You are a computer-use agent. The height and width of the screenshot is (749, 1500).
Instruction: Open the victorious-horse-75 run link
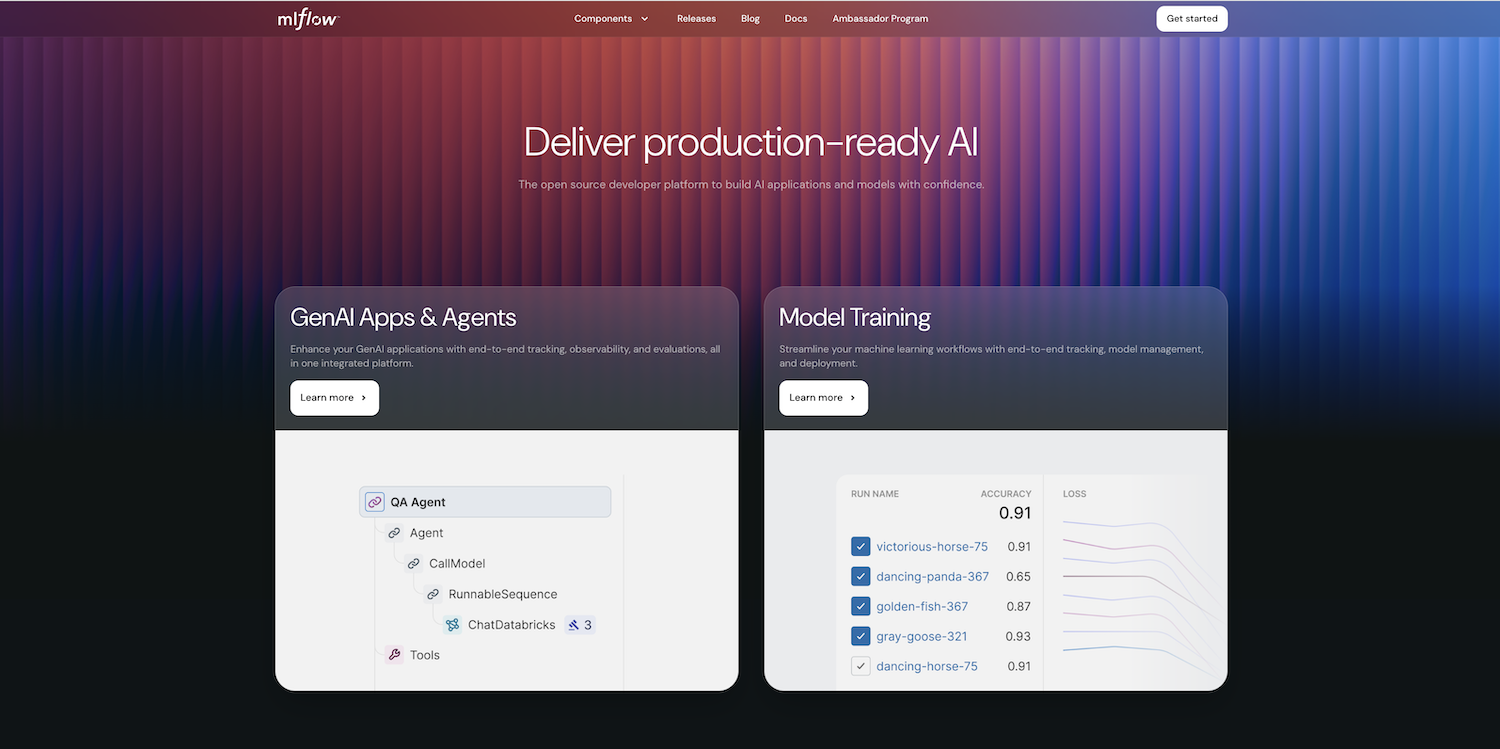pos(932,546)
